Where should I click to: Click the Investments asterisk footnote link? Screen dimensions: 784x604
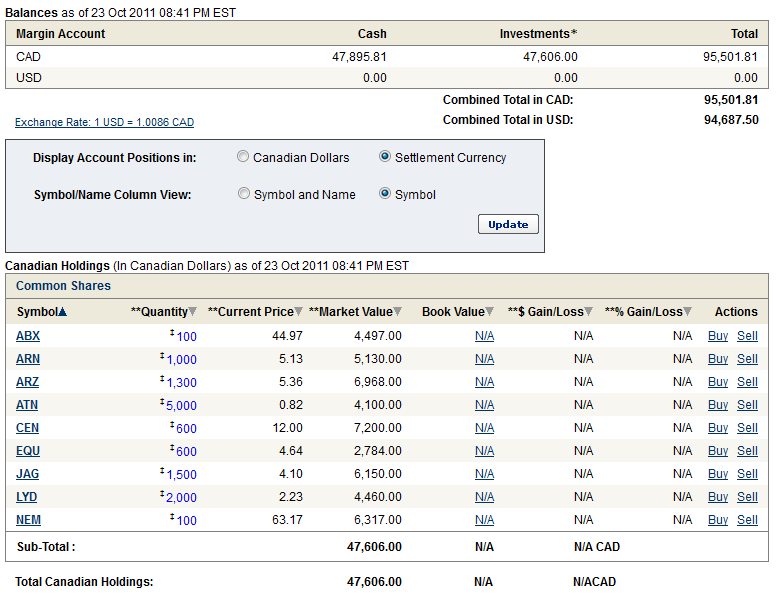pyautogui.click(x=574, y=34)
